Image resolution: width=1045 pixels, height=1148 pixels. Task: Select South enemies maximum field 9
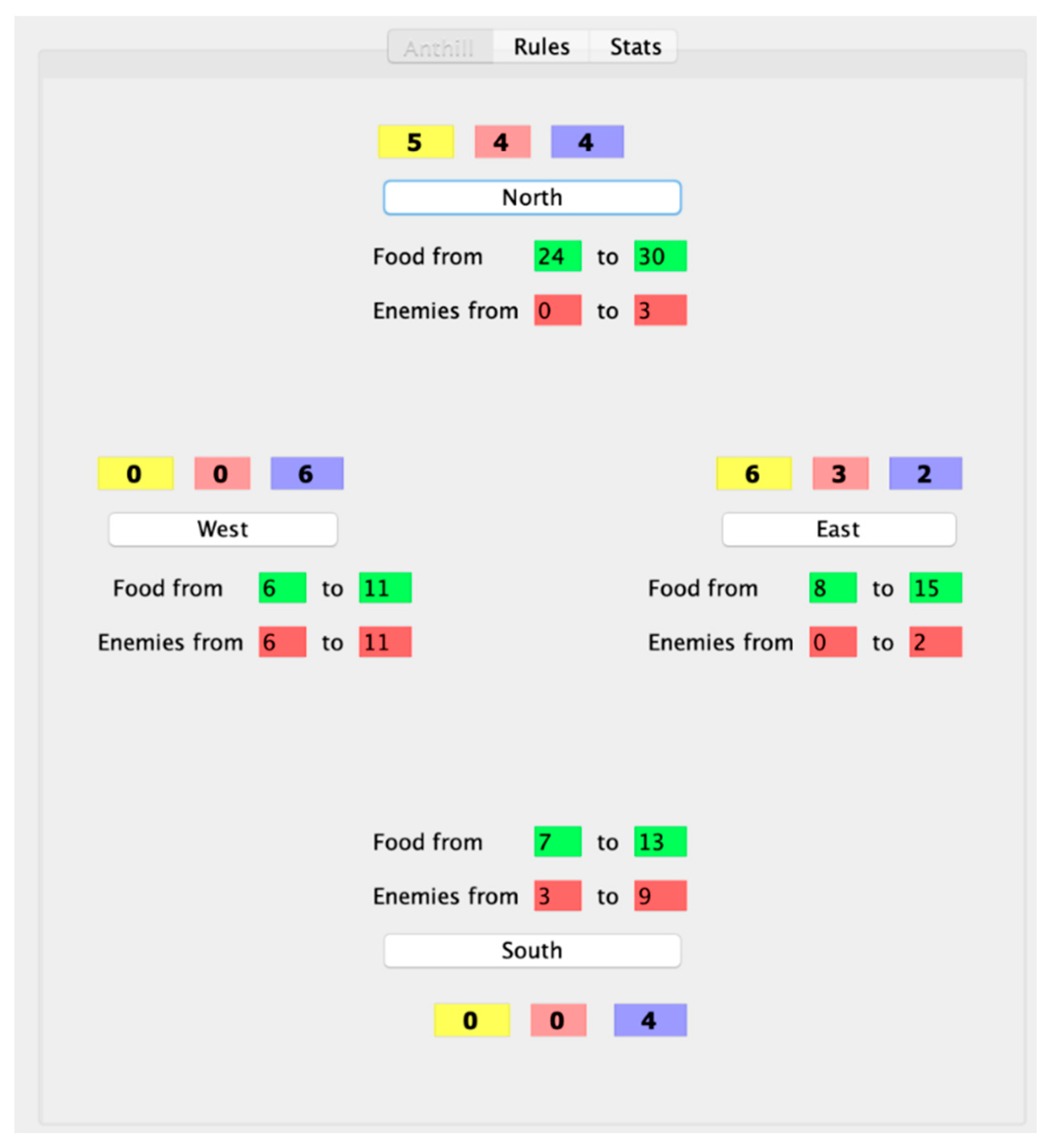click(x=660, y=896)
